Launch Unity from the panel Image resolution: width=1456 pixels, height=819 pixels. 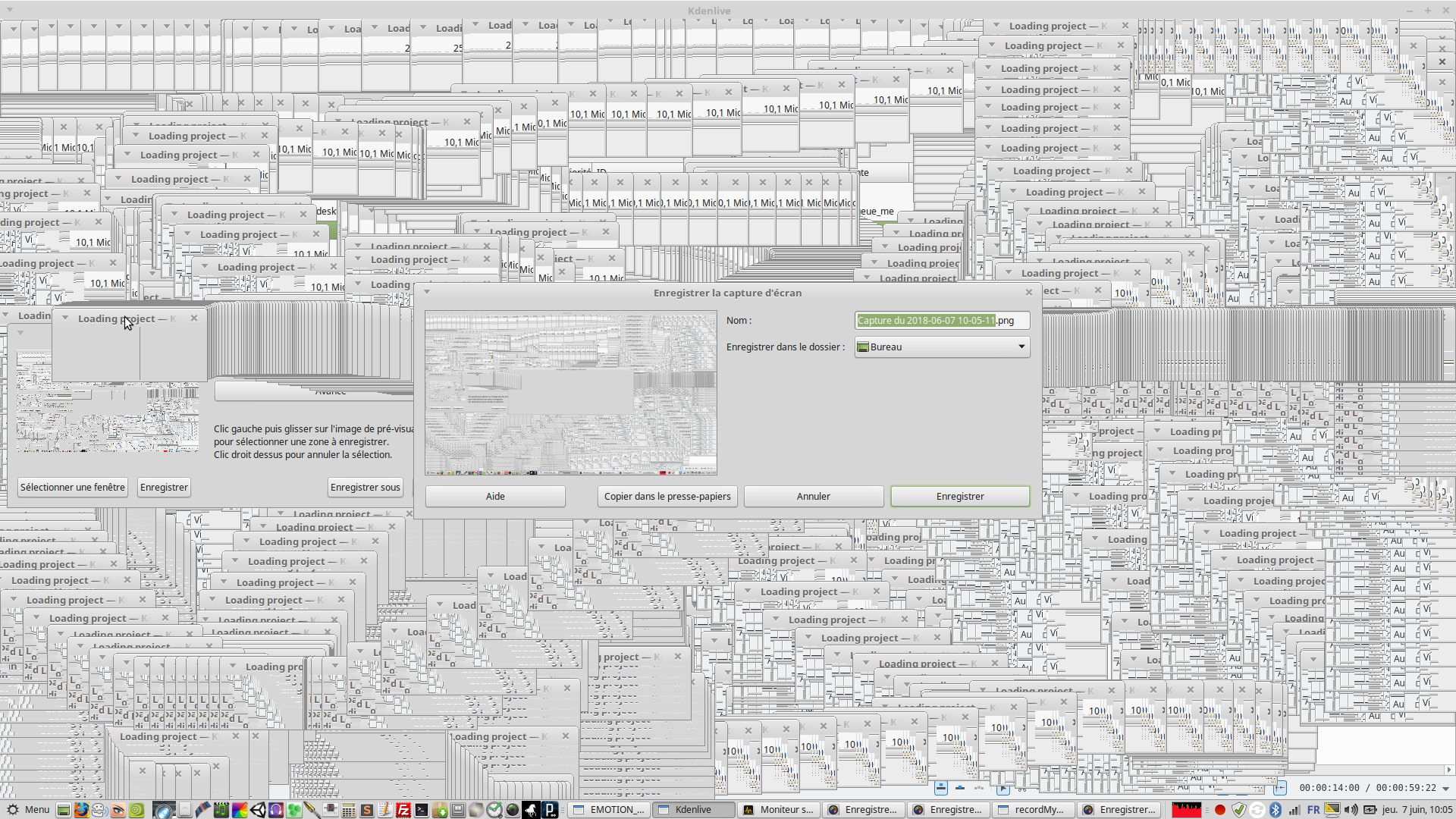[x=258, y=810]
